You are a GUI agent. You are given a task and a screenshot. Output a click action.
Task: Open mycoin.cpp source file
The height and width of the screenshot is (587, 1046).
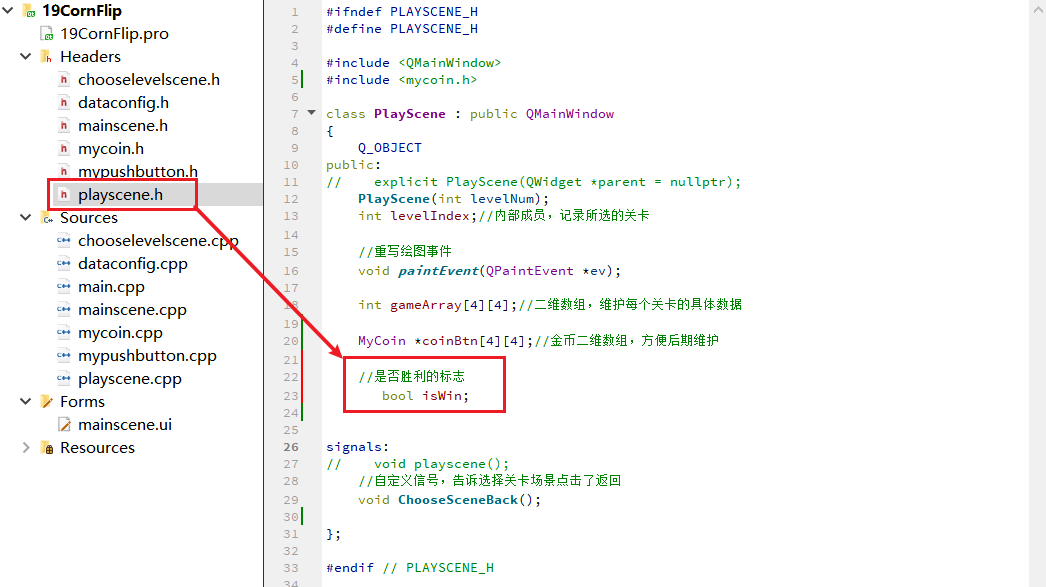pos(120,333)
